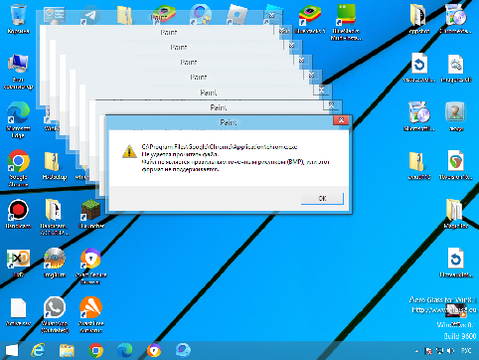The height and width of the screenshot is (360, 479).
Task: Select the Avast Secure Browser desktop shortcut
Action: [91, 266]
